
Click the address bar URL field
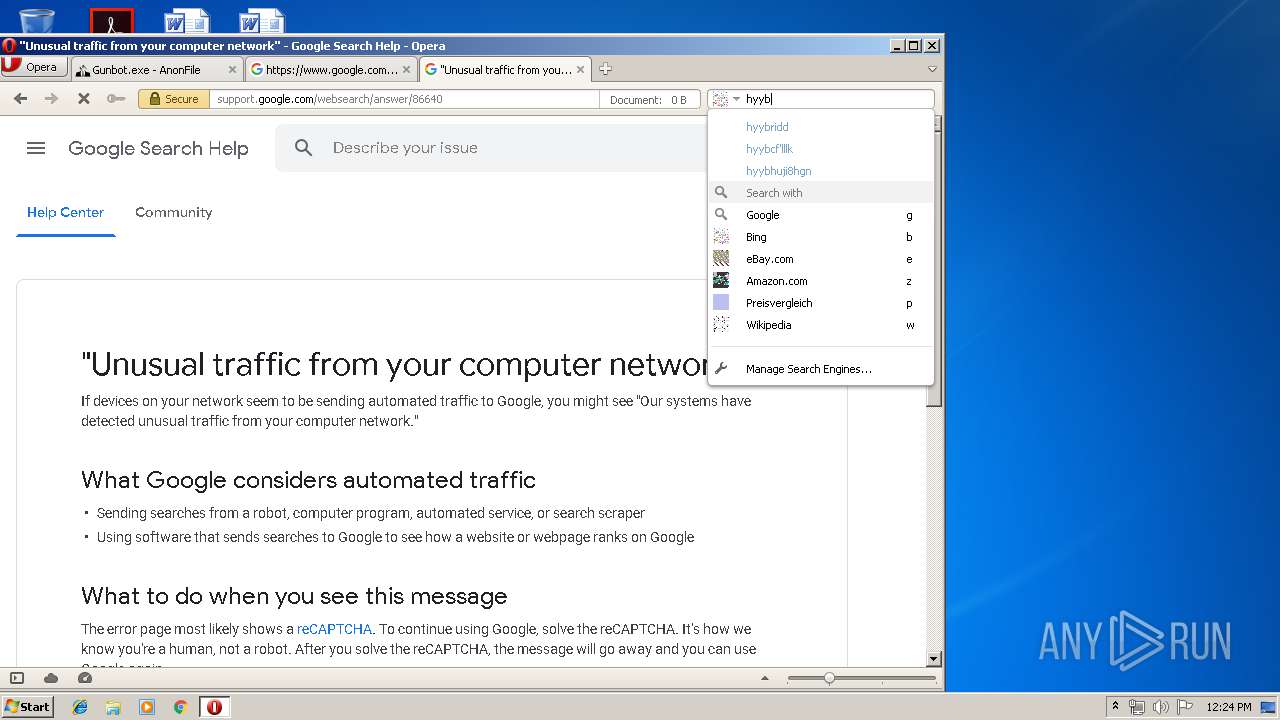(404, 99)
